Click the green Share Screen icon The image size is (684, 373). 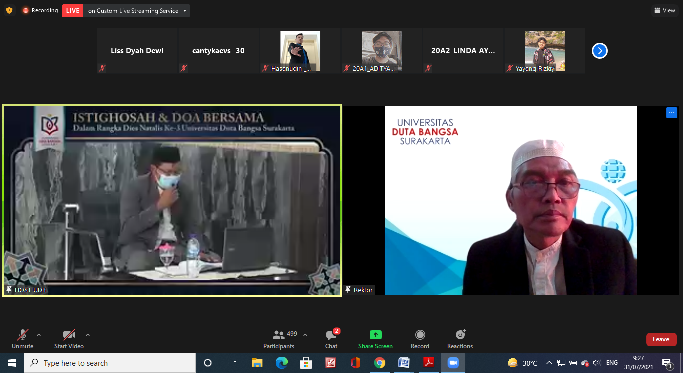pyautogui.click(x=376, y=335)
